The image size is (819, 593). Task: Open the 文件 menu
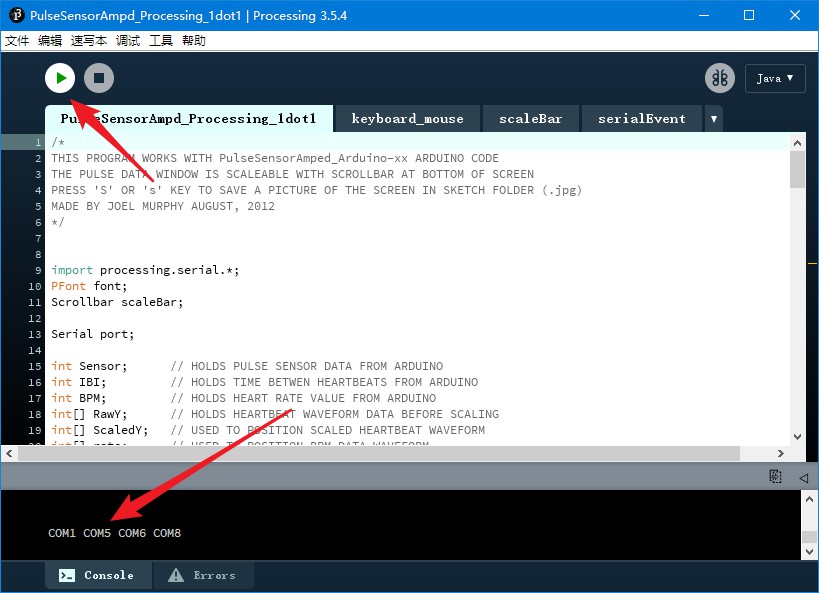(17, 41)
